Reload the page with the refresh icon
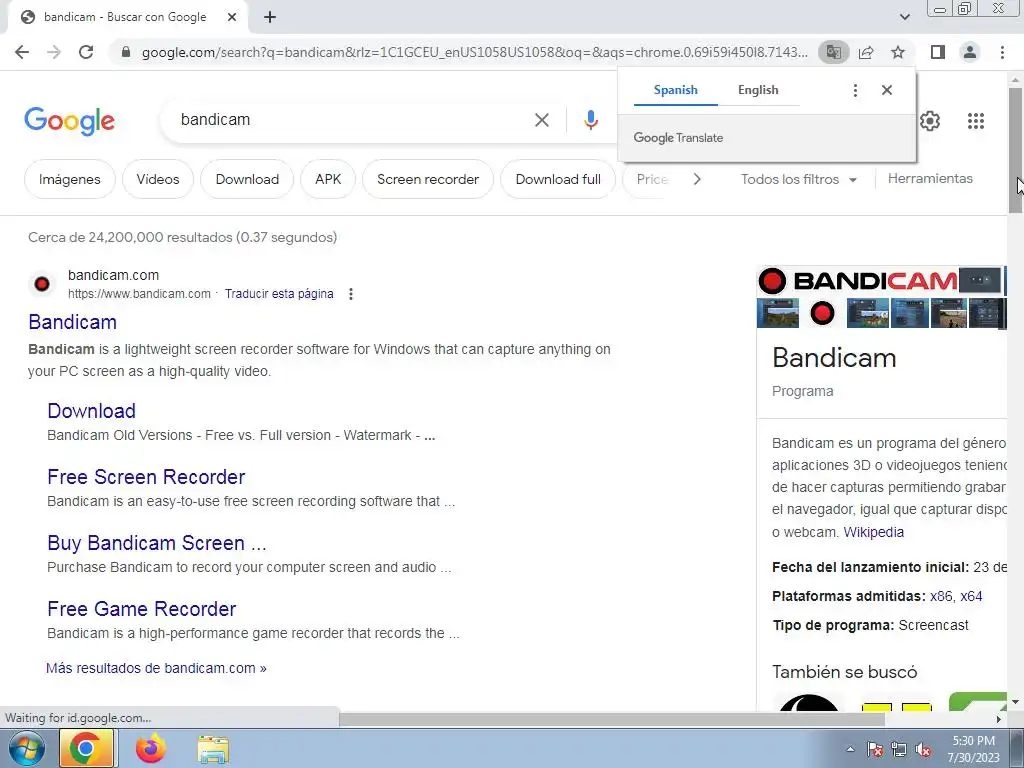This screenshot has width=1024, height=768. (x=86, y=52)
